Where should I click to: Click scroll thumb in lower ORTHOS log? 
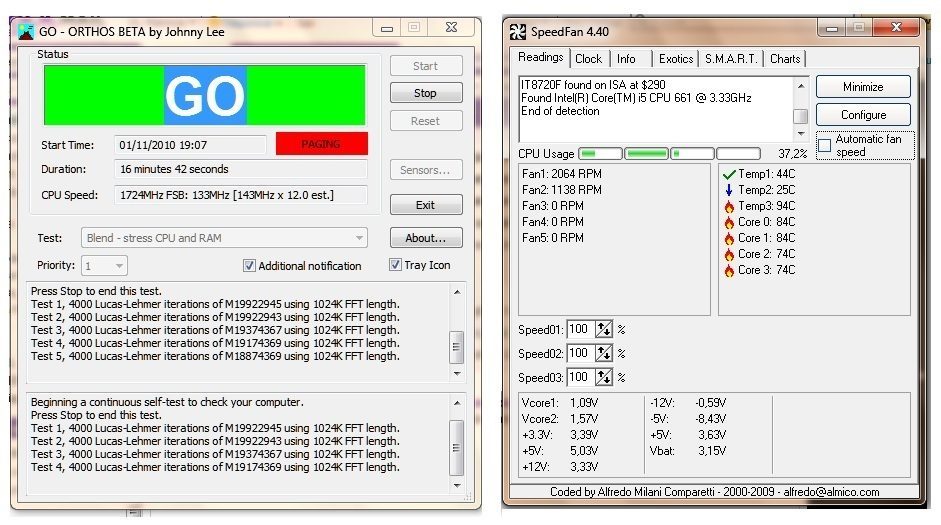point(457,448)
